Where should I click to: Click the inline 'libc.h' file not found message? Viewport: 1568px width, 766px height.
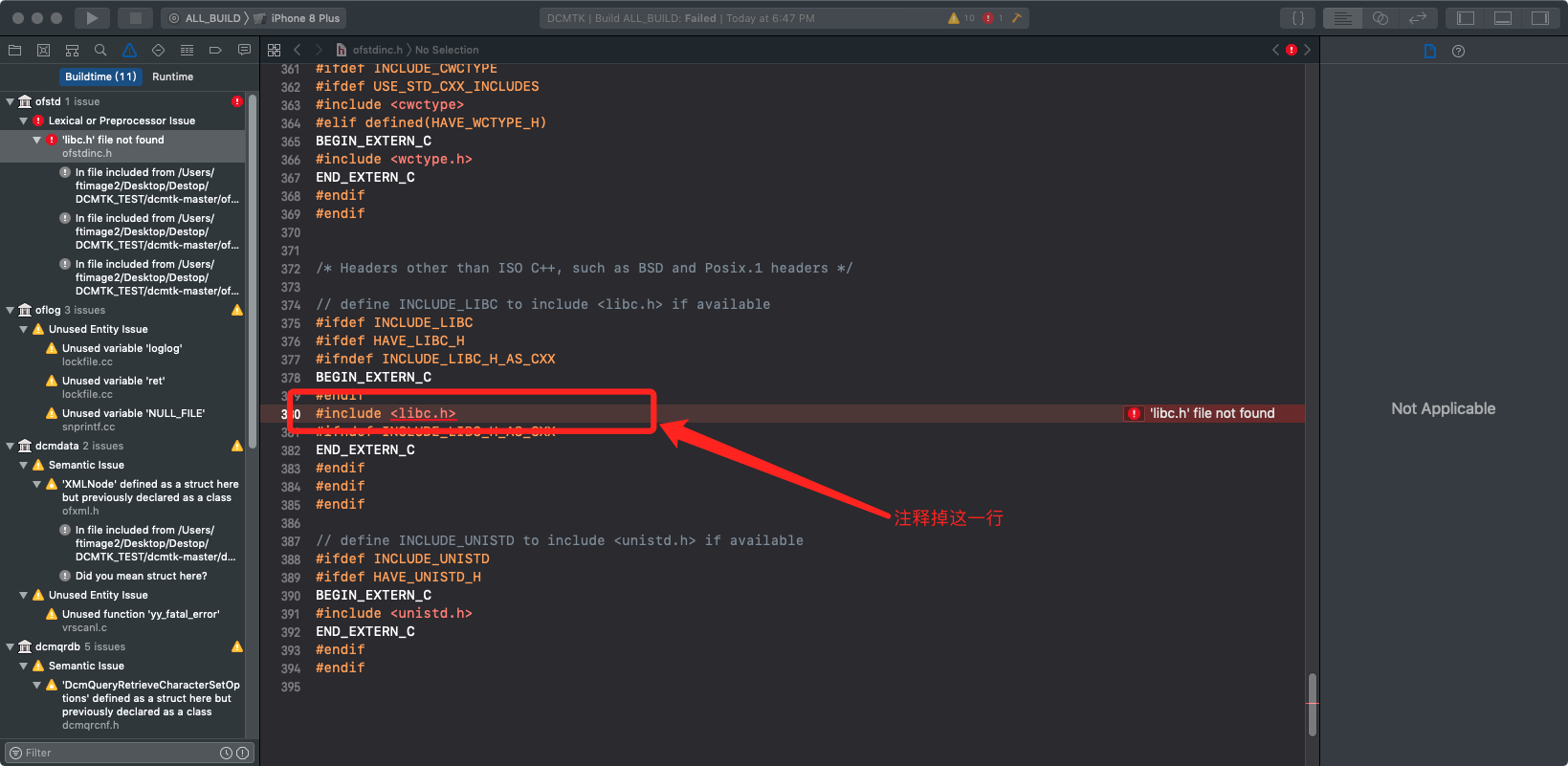coord(1212,414)
